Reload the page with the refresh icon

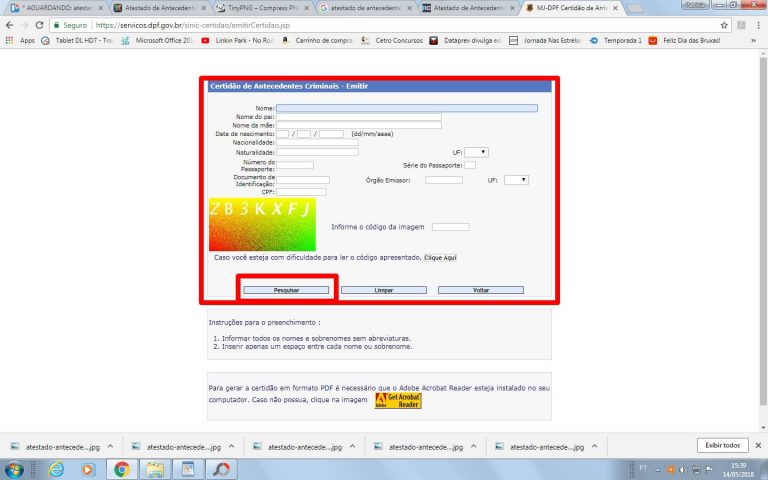41,25
